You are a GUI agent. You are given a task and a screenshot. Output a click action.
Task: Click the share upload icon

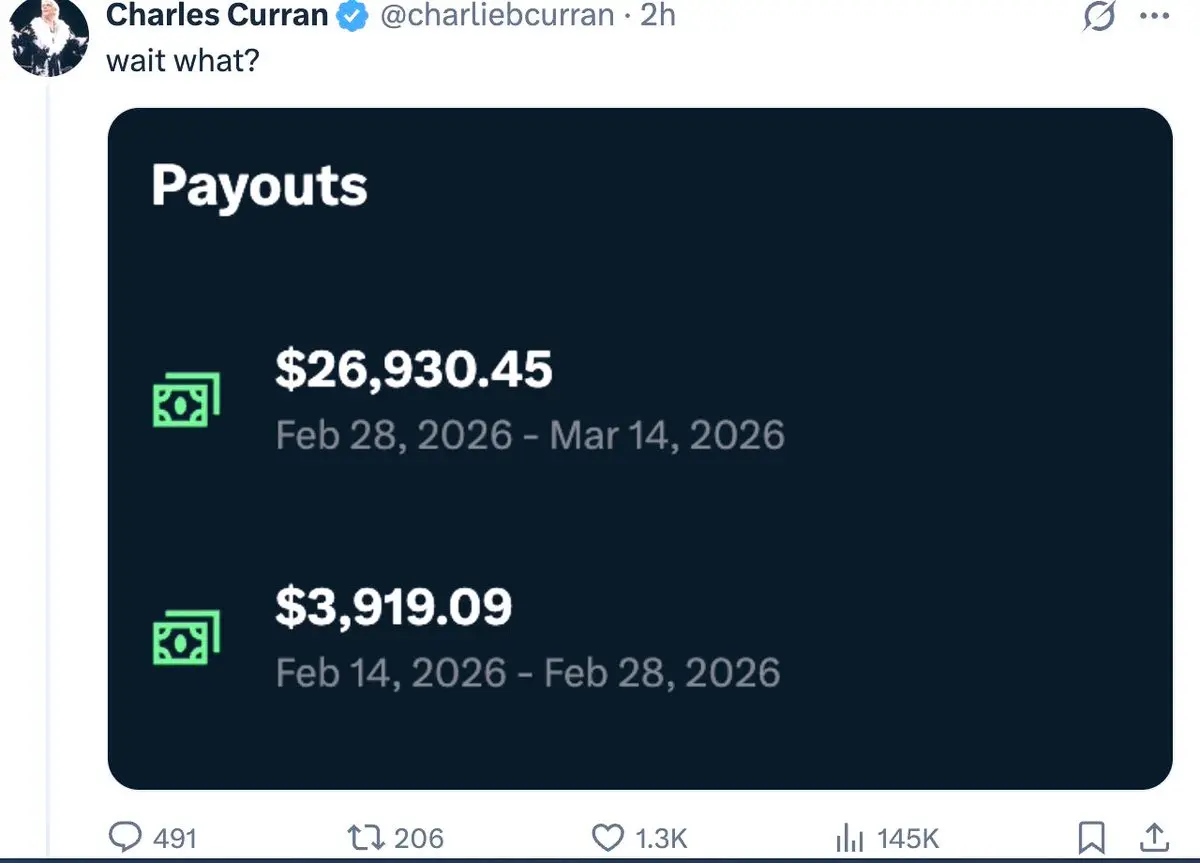point(1152,837)
